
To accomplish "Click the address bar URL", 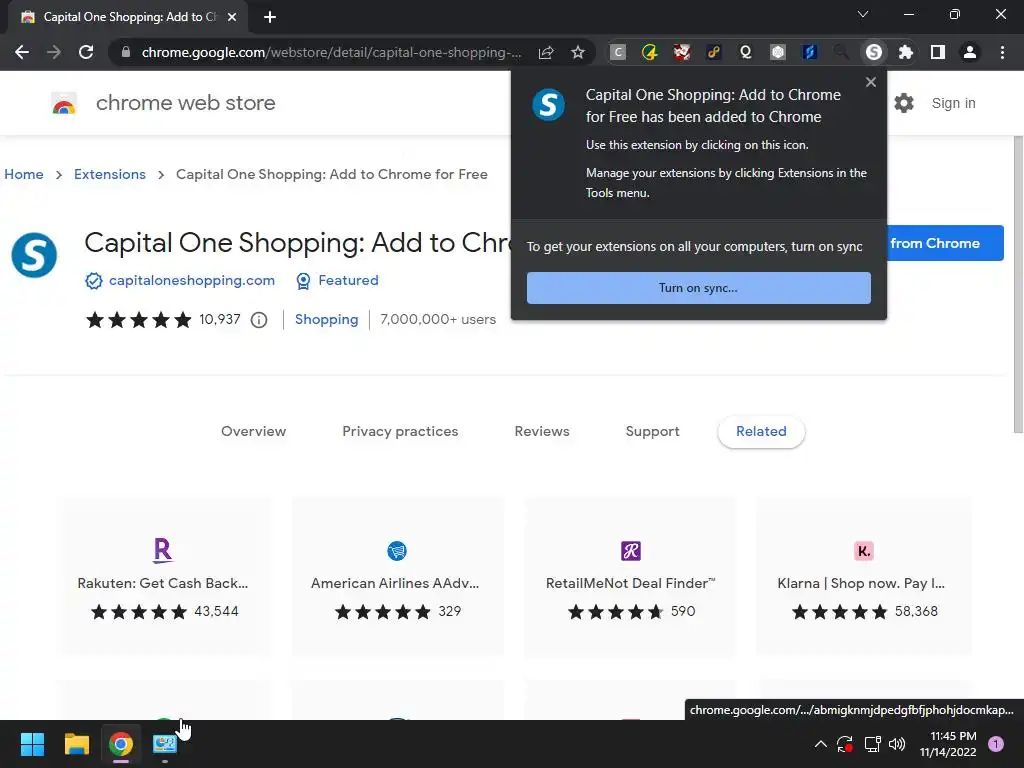I will (x=331, y=52).
